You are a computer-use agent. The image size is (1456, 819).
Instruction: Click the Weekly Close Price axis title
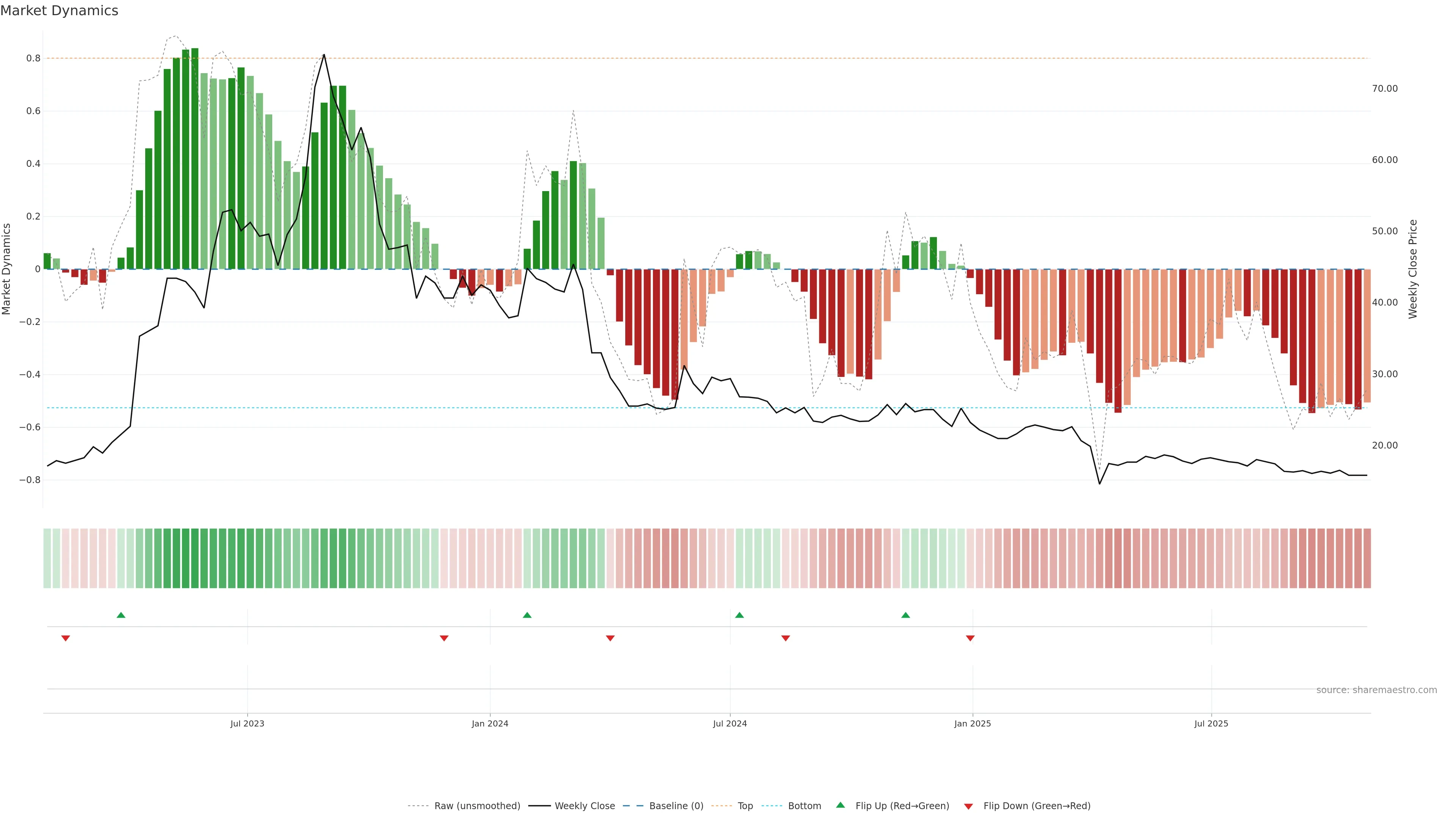tap(1412, 269)
